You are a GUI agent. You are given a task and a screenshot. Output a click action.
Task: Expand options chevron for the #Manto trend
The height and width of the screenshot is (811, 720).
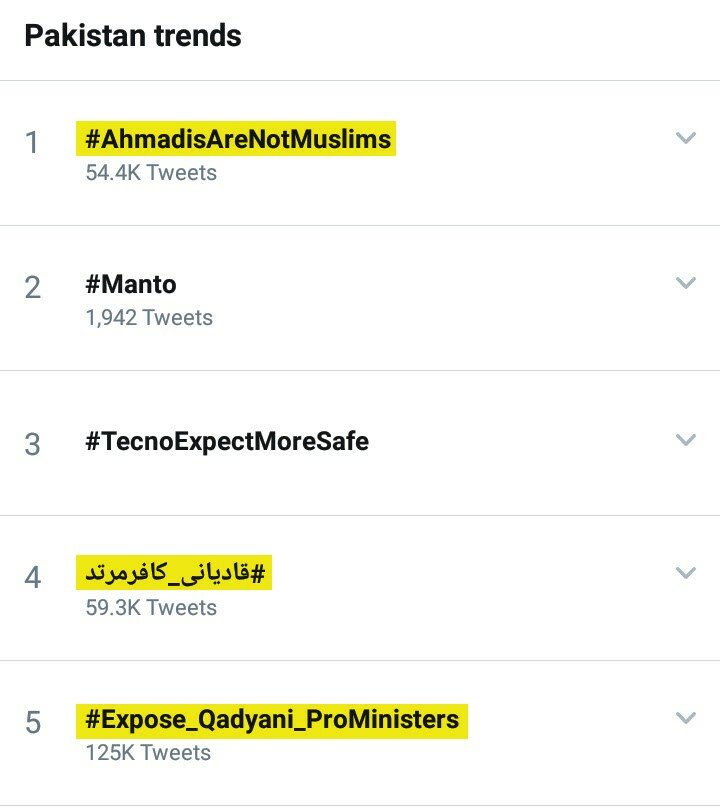click(x=685, y=283)
